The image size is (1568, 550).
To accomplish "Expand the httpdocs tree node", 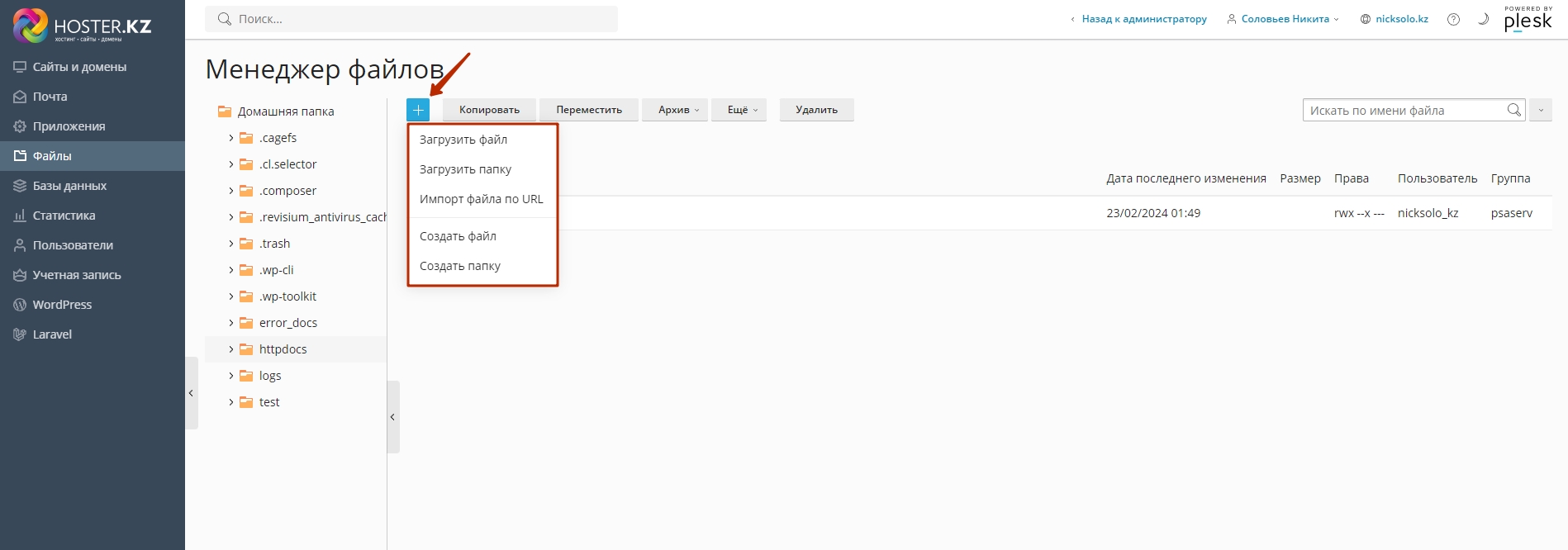I will coord(230,349).
